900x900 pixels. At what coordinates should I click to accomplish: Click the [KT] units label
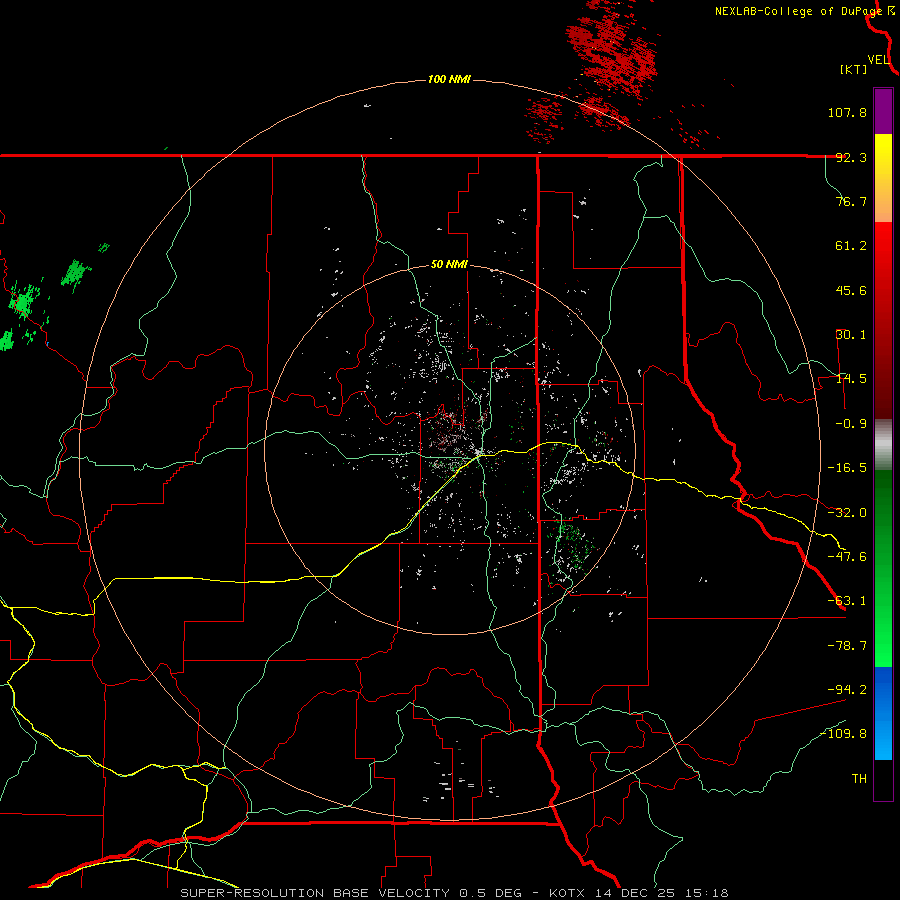coord(853,69)
